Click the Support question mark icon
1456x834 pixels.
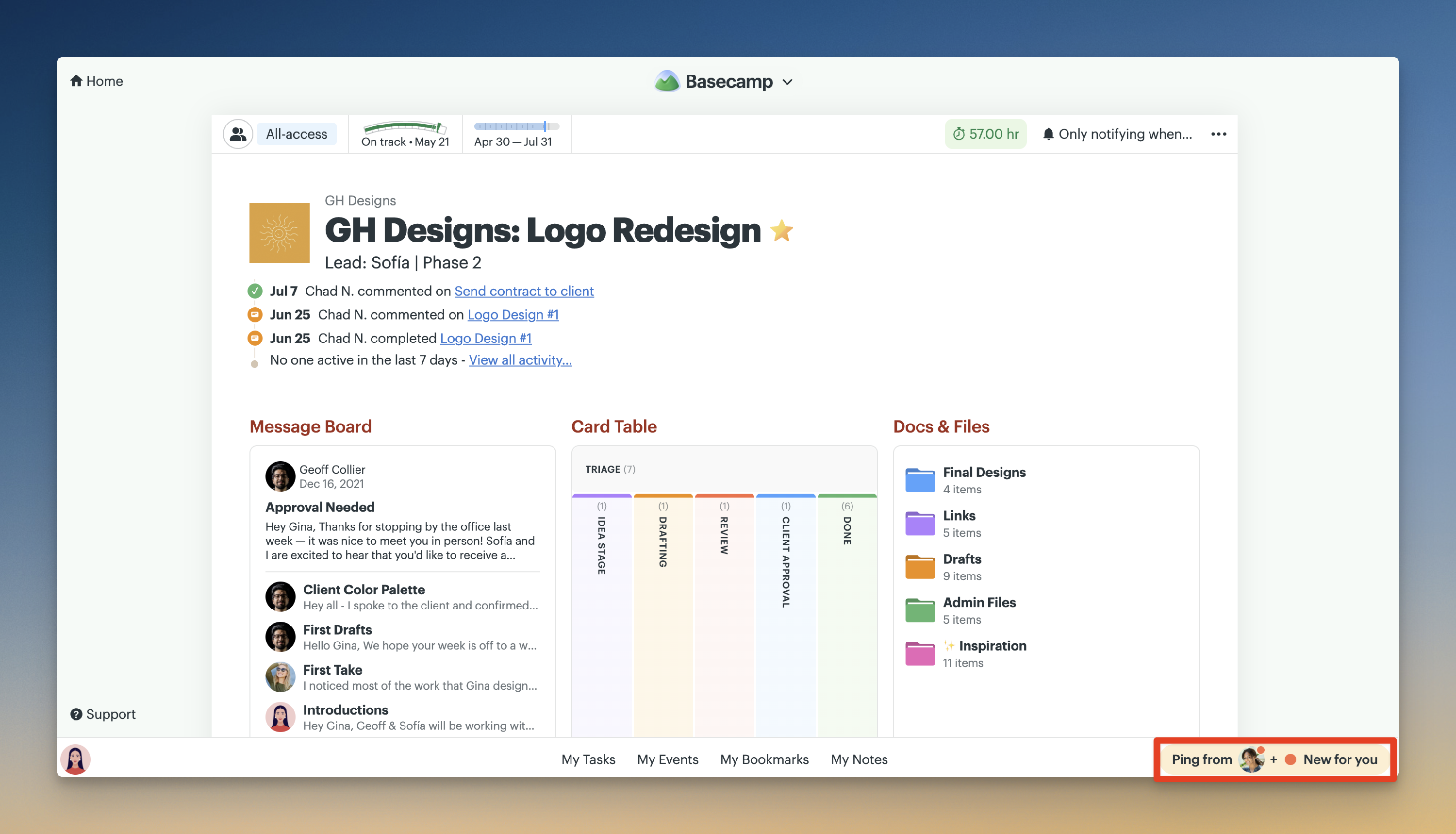[76, 714]
